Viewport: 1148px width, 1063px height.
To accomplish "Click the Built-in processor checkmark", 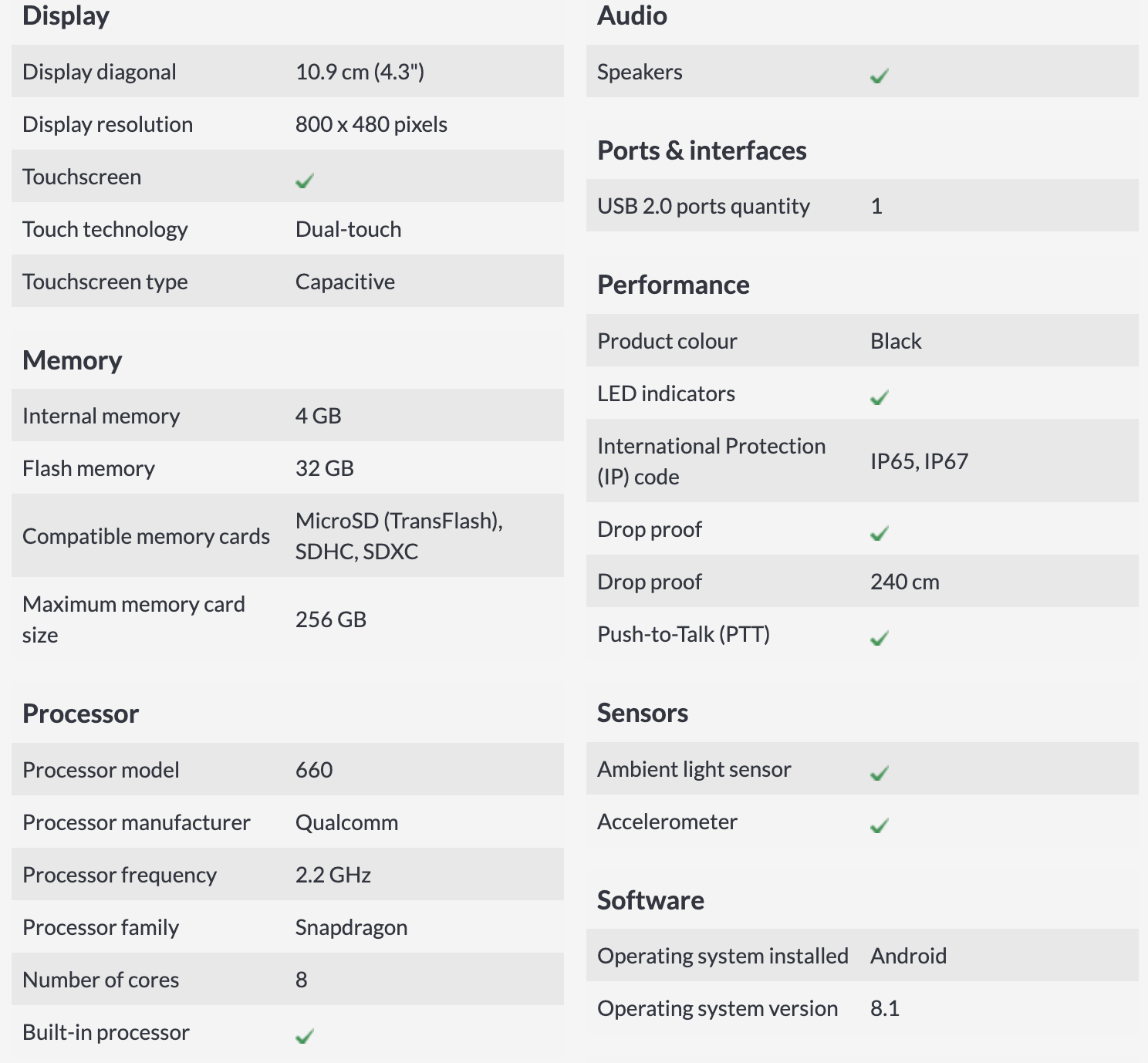I will click(x=305, y=1036).
